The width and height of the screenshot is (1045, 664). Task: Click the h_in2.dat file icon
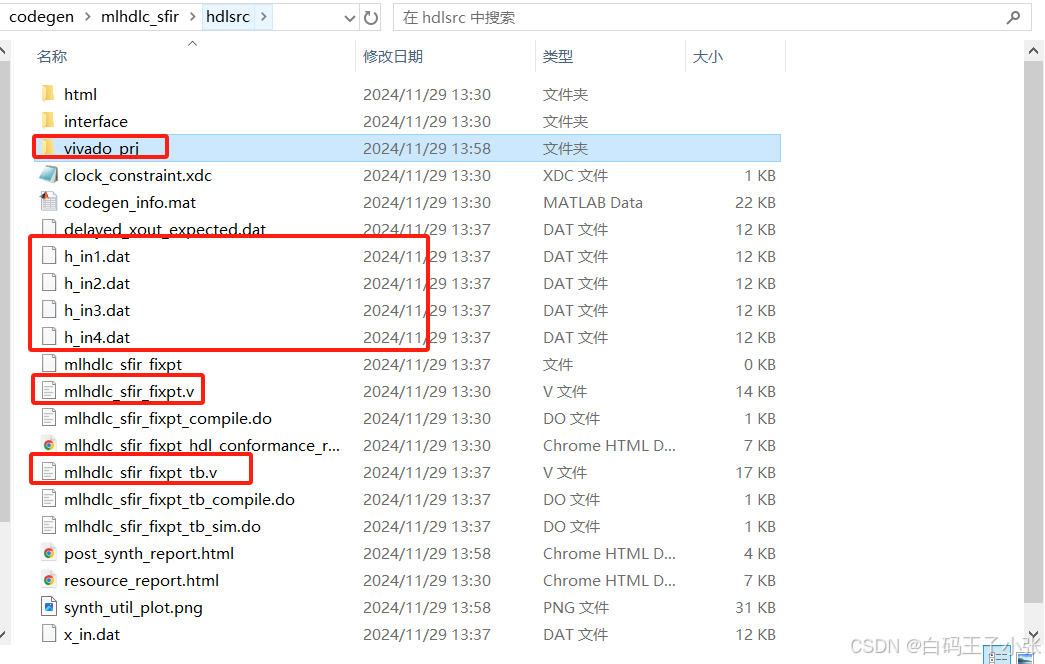coord(49,283)
